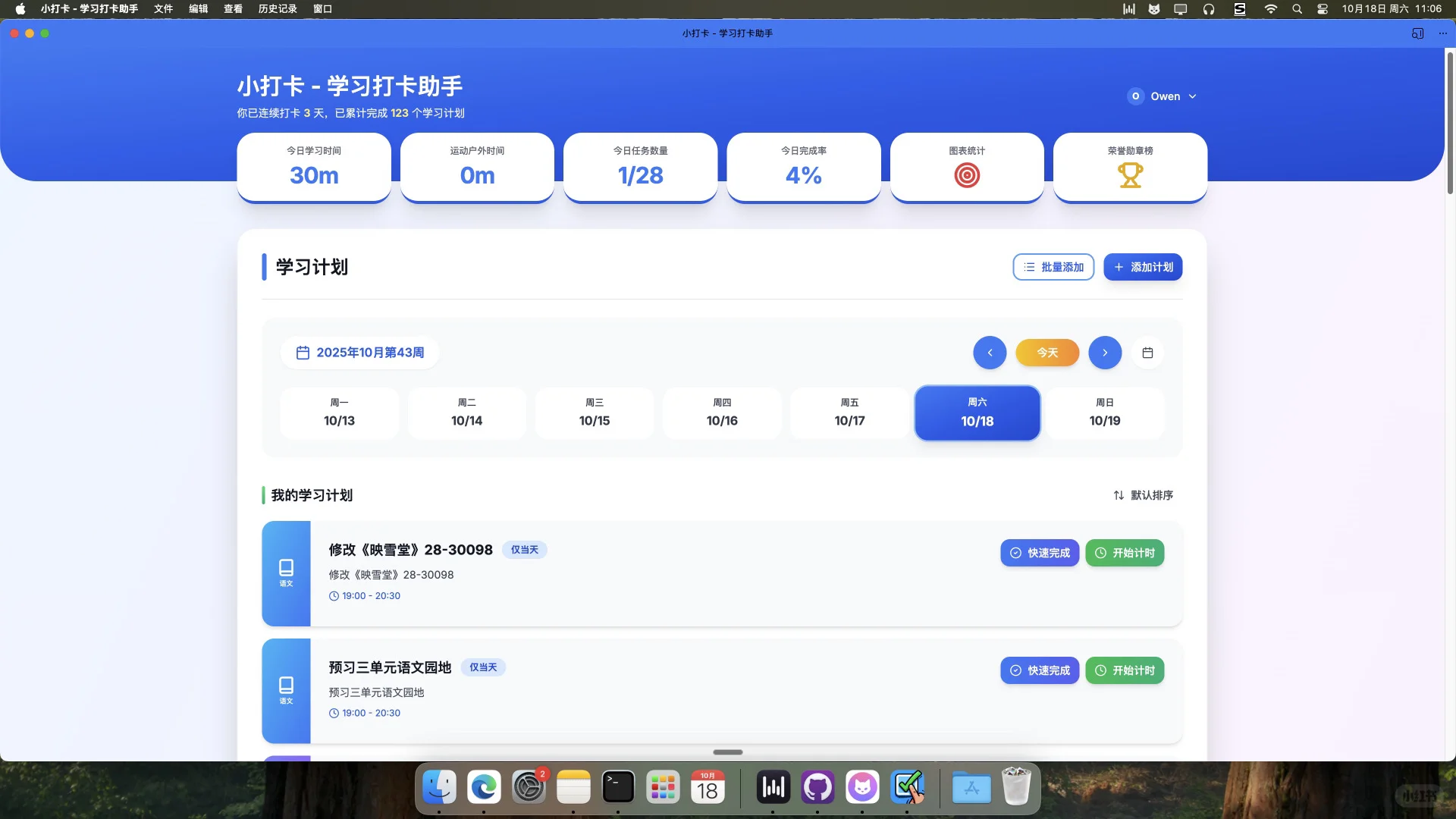Open the Owen account dropdown
This screenshot has height=819, width=1456.
1163,96
